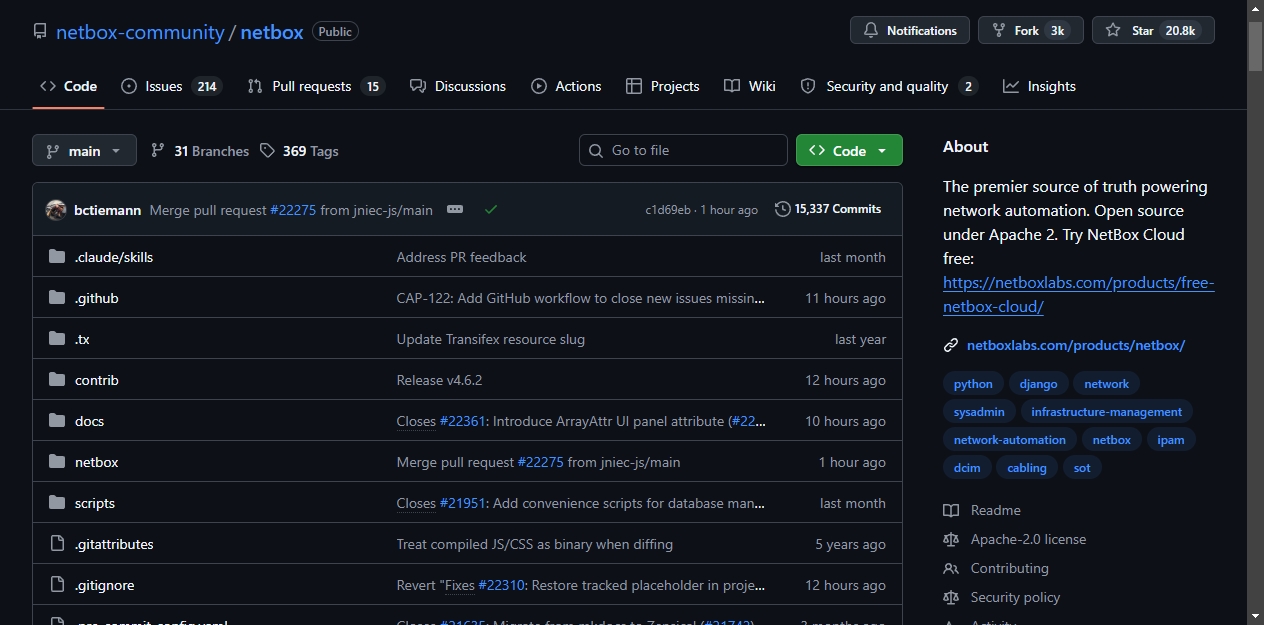View the 15,337 Commits history
1264x625 pixels.
tap(828, 209)
